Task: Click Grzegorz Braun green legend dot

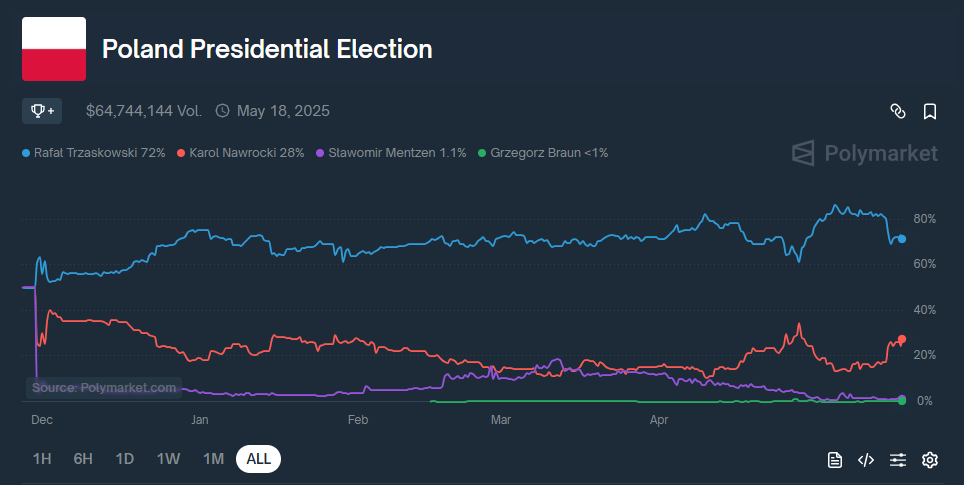Action: click(482, 153)
